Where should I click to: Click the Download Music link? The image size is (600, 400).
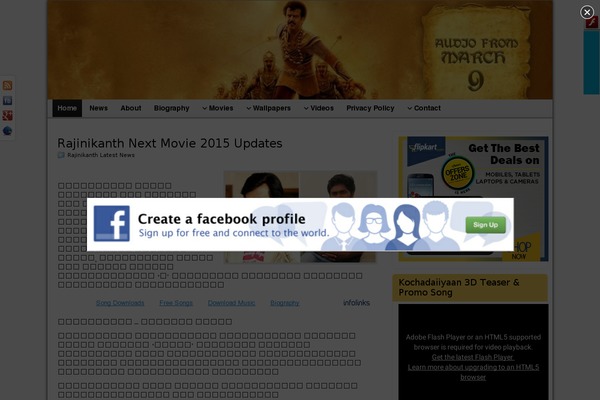231,303
